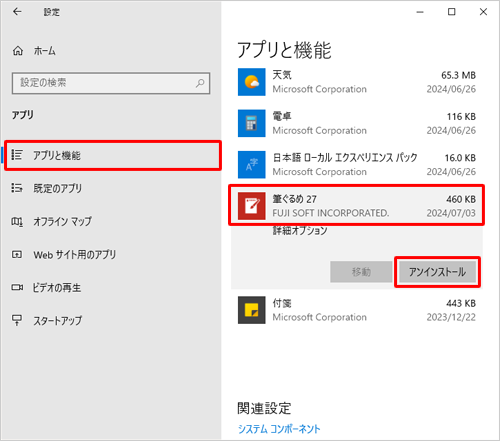
Task: Click ビデオの再生 video icon
Action: 17,287
